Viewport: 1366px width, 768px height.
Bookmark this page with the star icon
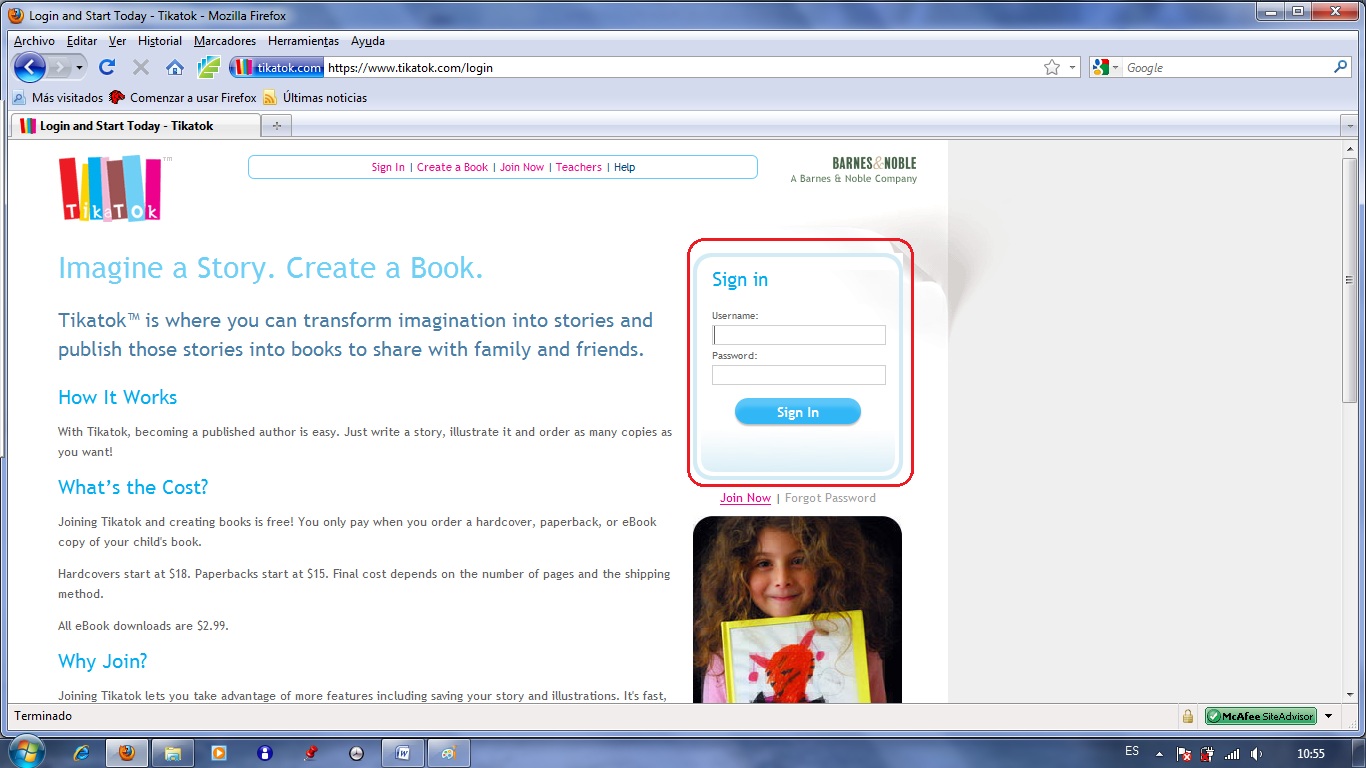[x=1051, y=67]
